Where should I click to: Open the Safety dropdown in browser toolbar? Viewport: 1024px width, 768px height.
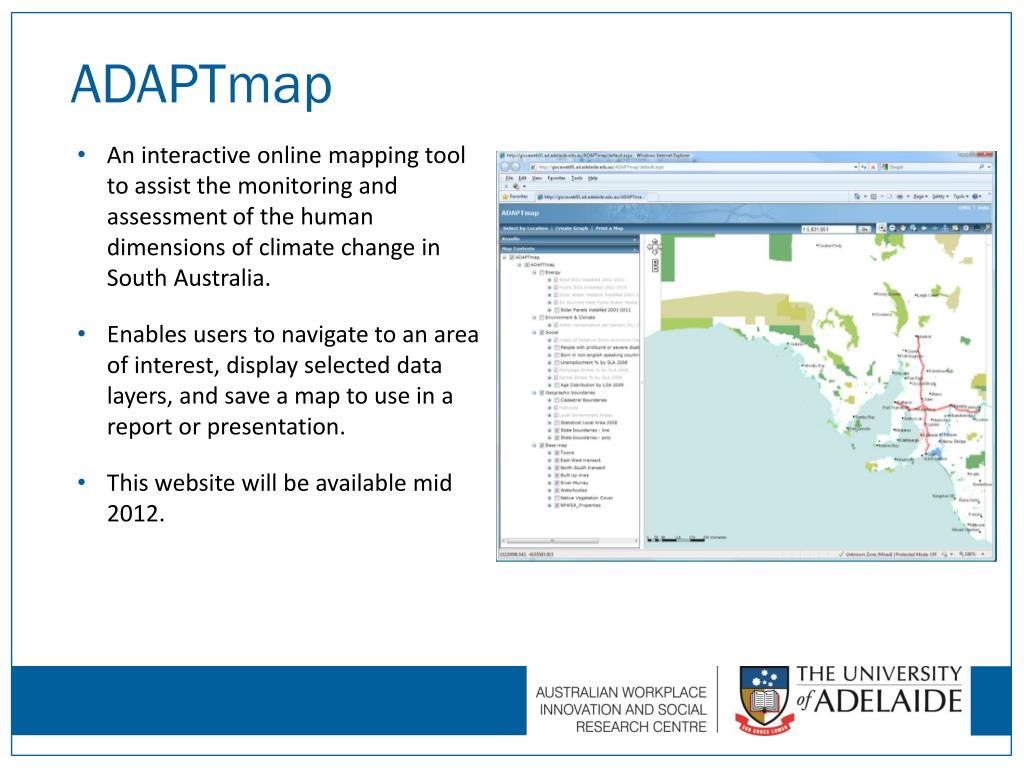tap(941, 197)
